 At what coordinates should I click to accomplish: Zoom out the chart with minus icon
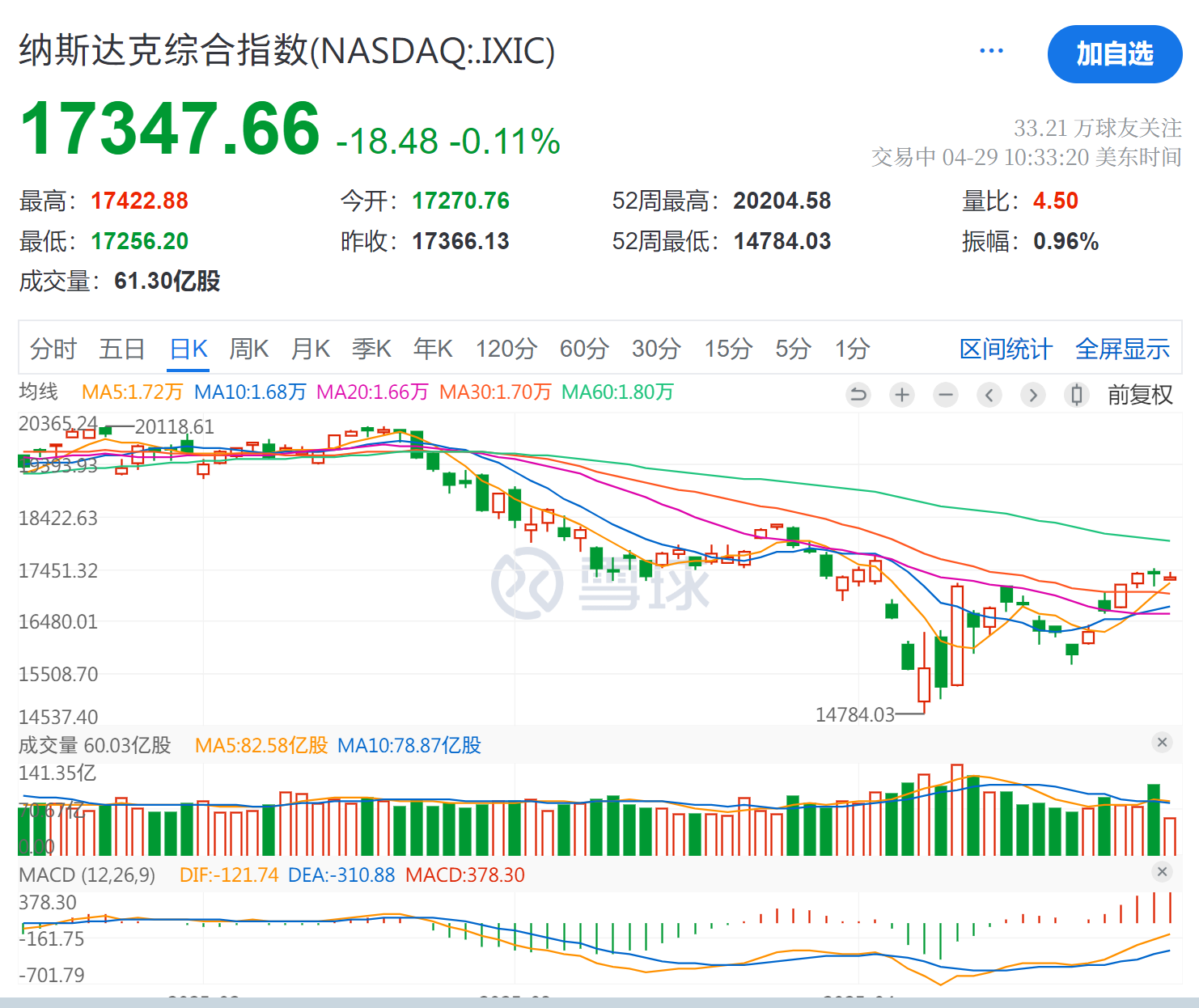[x=946, y=395]
